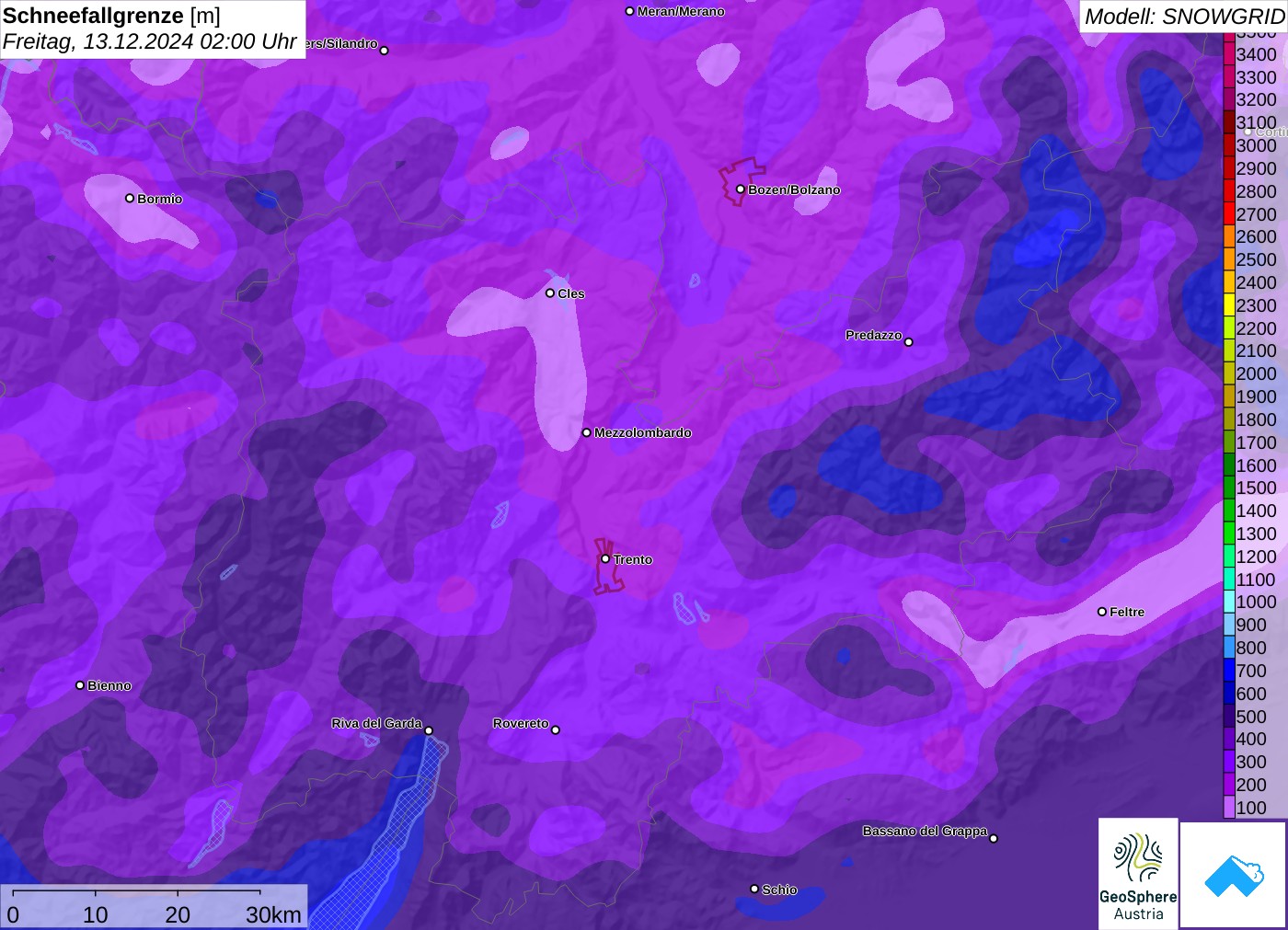The width and height of the screenshot is (1288, 930).
Task: Click the 300 legend value
Action: click(x=1251, y=762)
